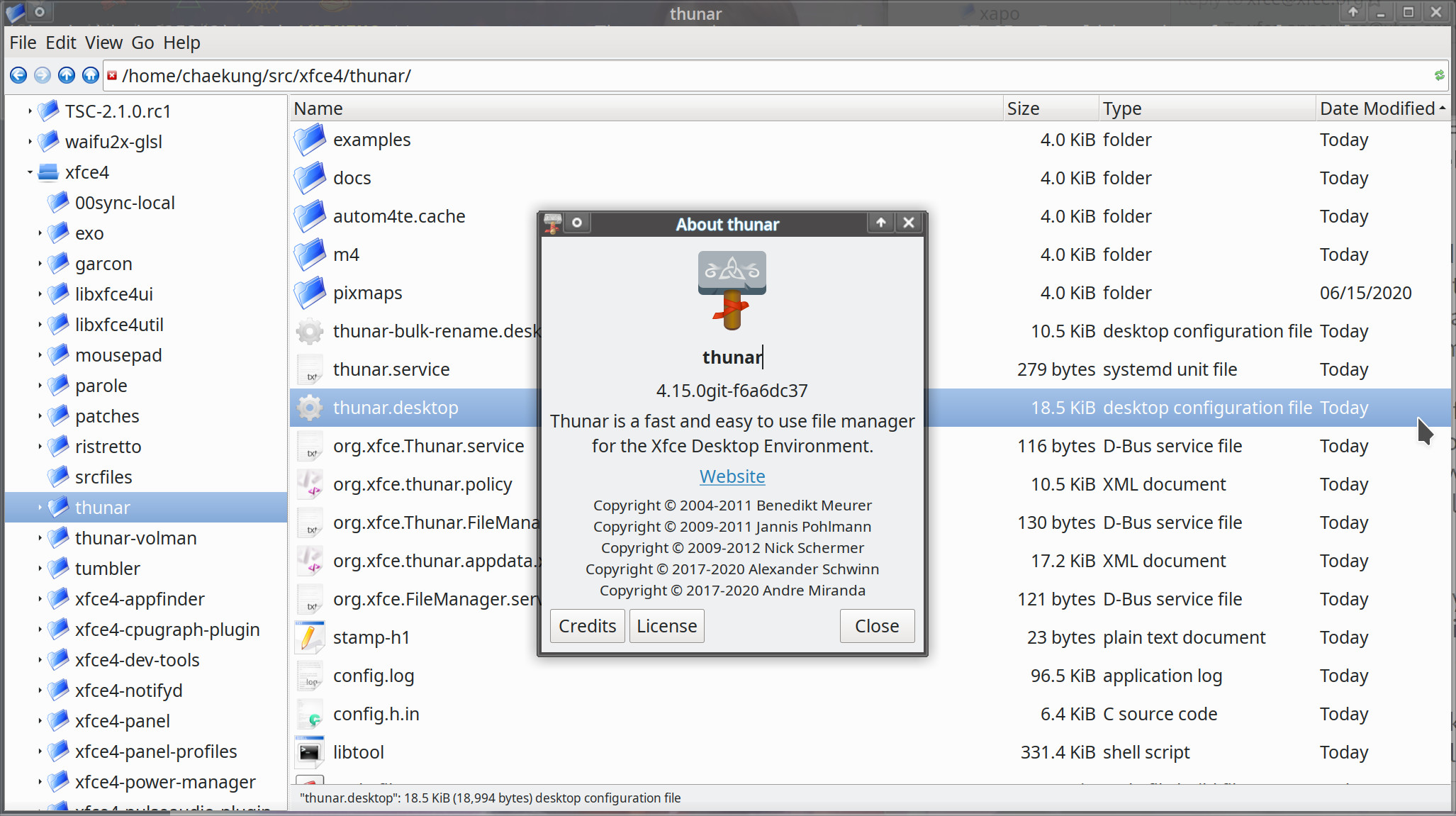This screenshot has height=816, width=1456.
Task: Click the docs folder icon
Action: tap(310, 178)
